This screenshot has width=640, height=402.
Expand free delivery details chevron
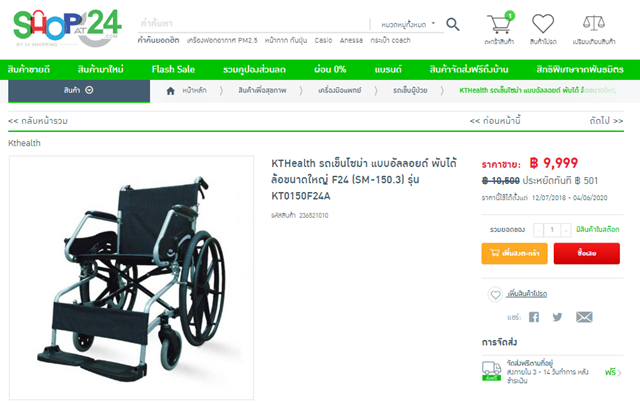pos(619,373)
